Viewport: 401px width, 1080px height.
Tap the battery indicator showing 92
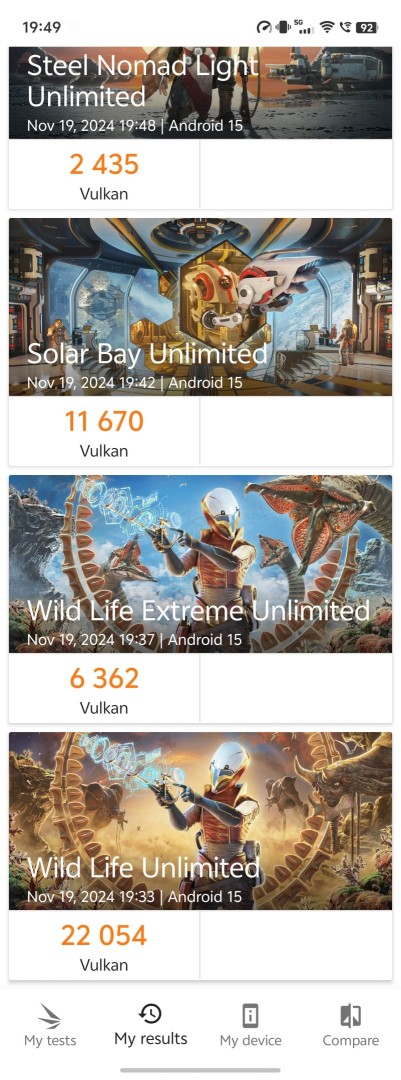(367, 28)
